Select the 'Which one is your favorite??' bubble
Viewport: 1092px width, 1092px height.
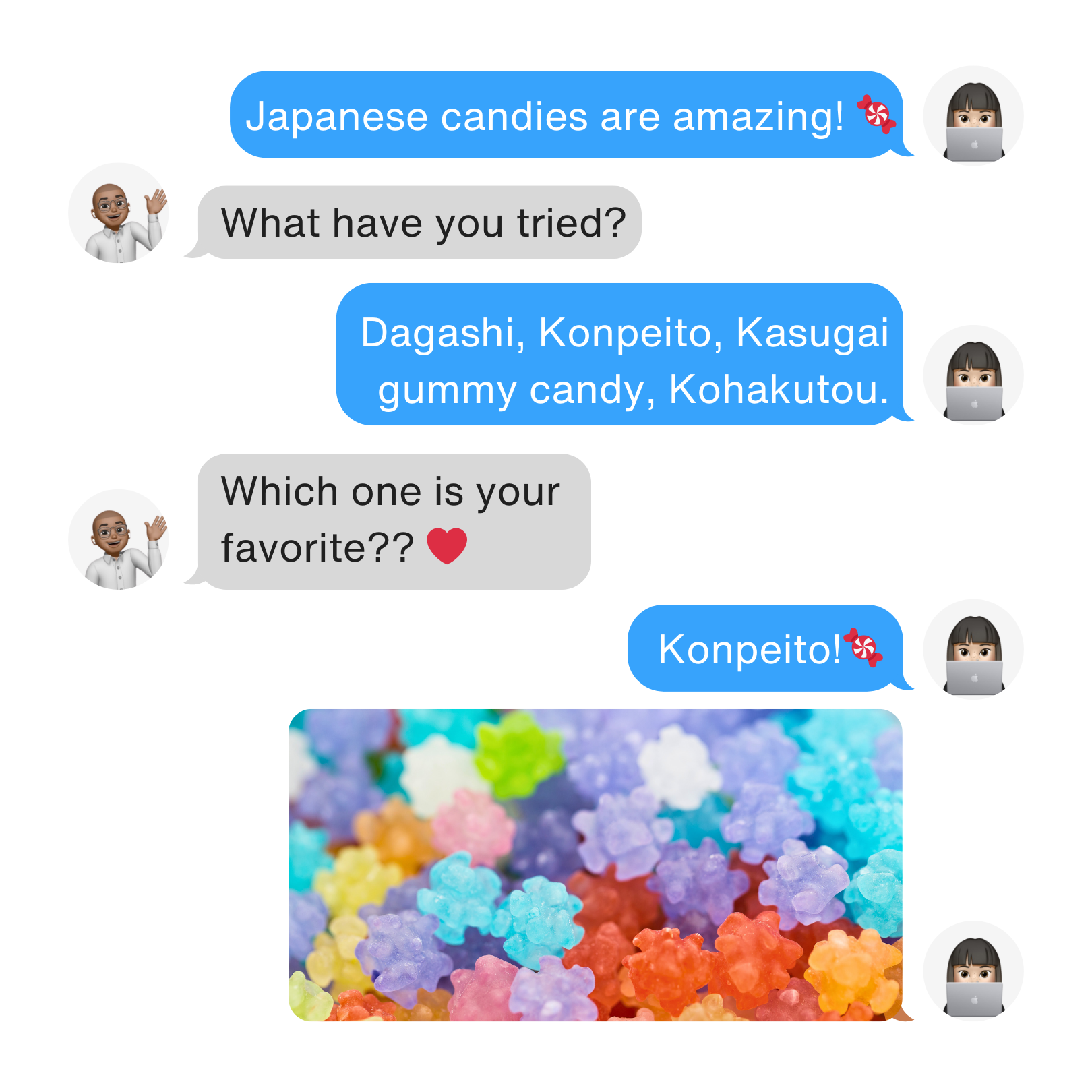[390, 522]
